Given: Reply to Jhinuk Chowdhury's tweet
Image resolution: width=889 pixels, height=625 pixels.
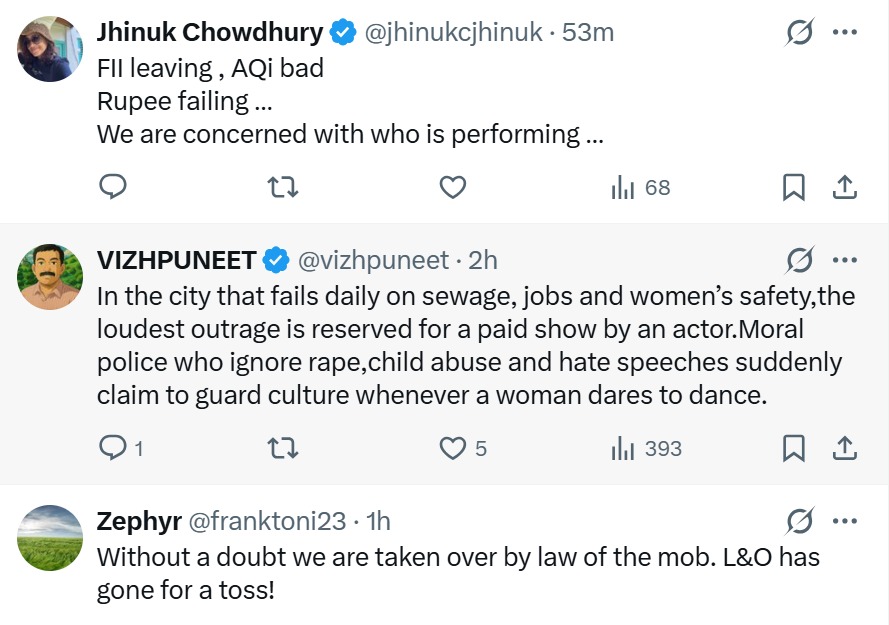Looking at the screenshot, I should click(x=113, y=187).
